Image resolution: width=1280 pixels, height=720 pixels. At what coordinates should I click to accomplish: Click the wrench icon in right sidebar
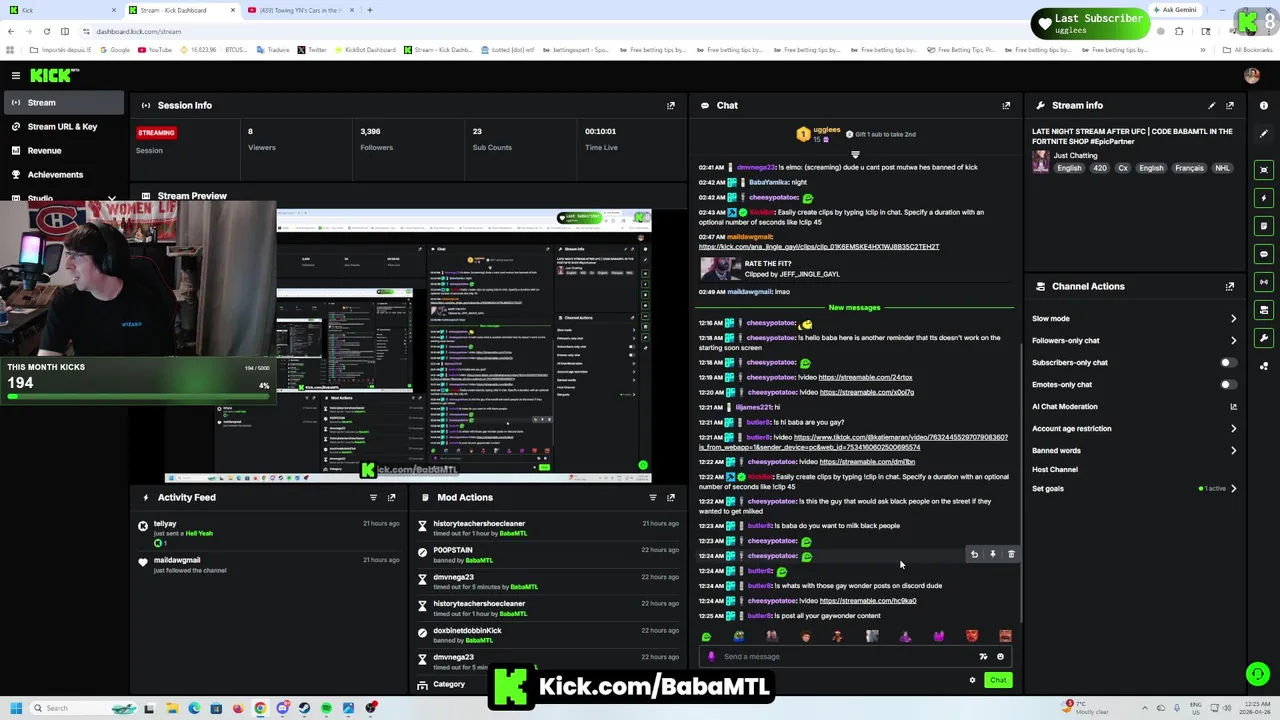click(1264, 338)
